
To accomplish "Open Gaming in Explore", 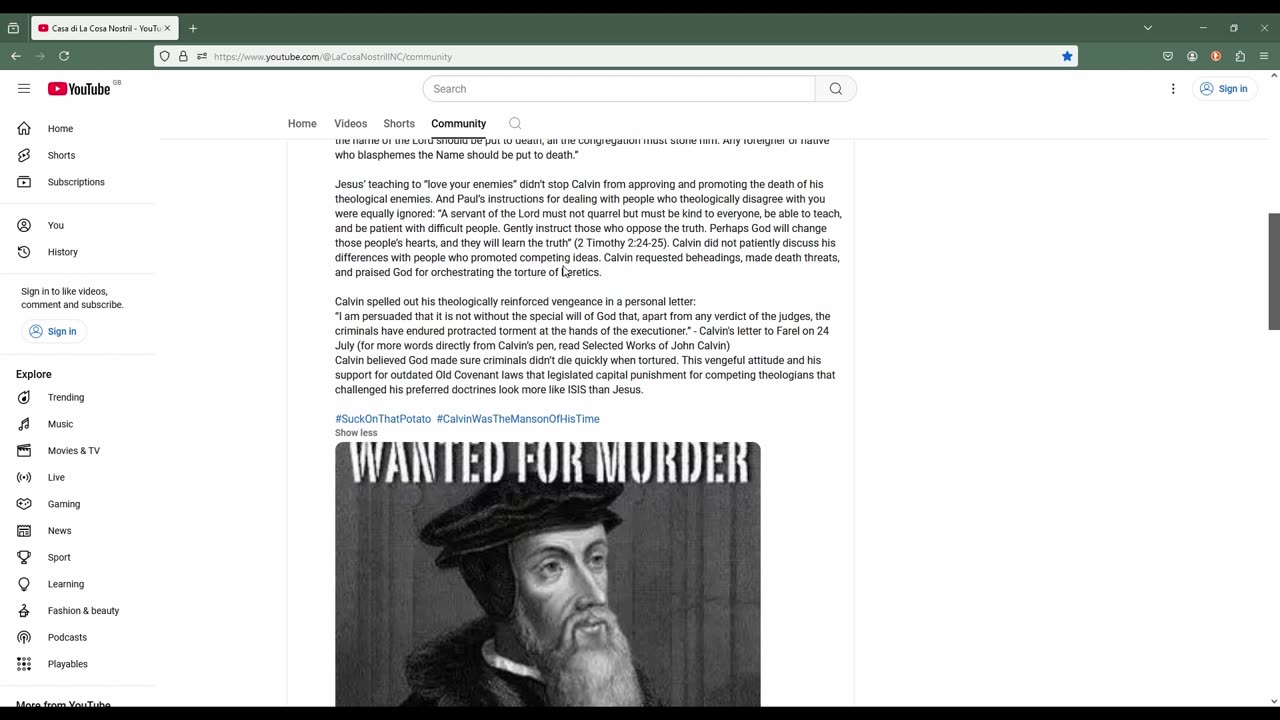I will 64,504.
